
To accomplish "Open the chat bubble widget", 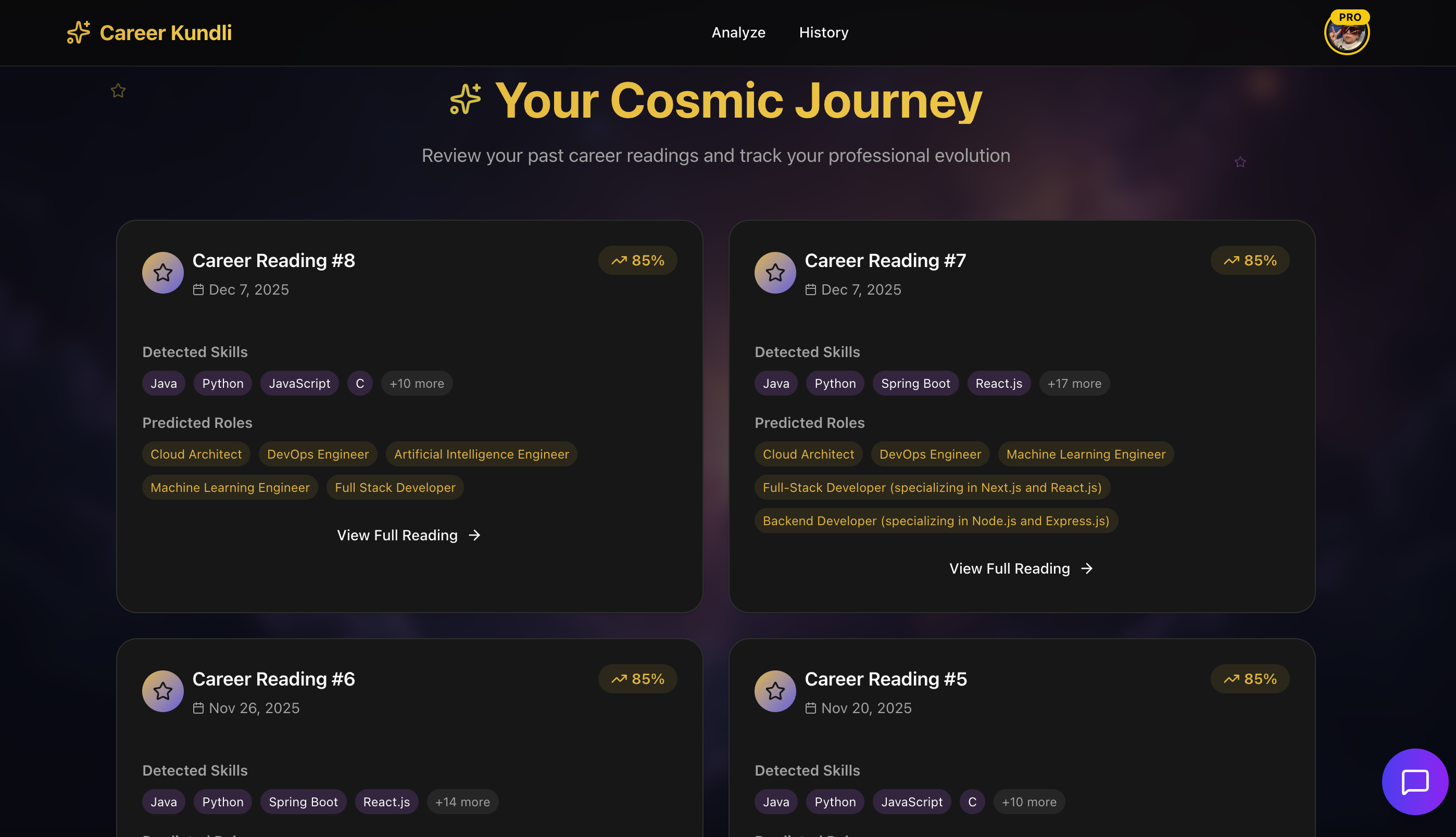I will point(1414,781).
